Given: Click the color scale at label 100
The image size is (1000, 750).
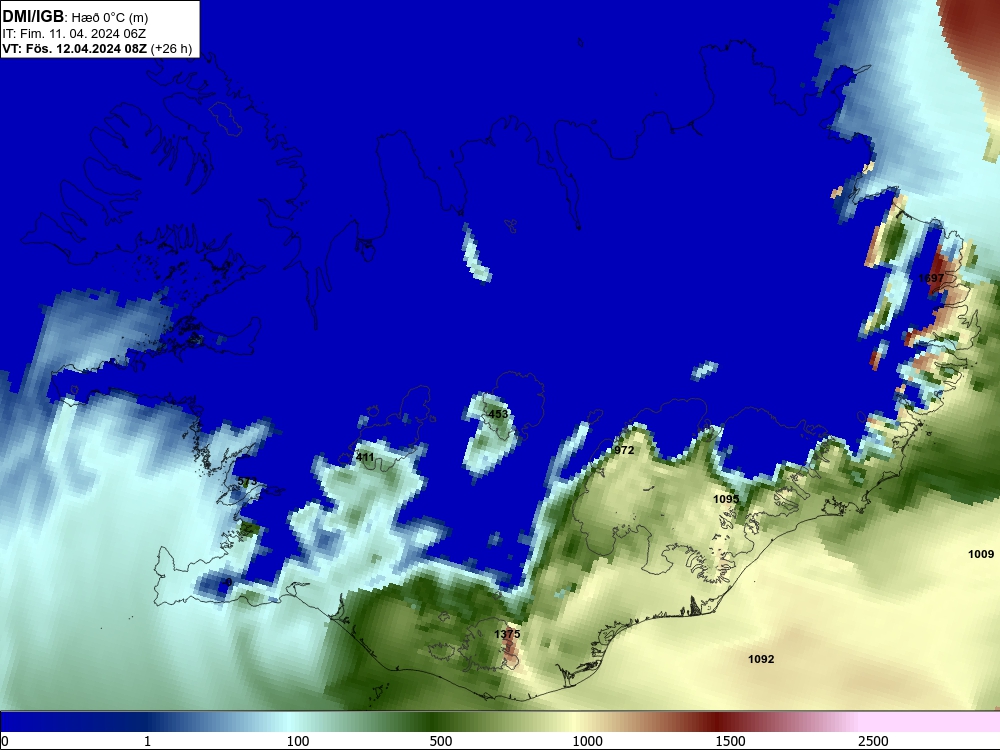Looking at the screenshot, I should click(x=298, y=740).
